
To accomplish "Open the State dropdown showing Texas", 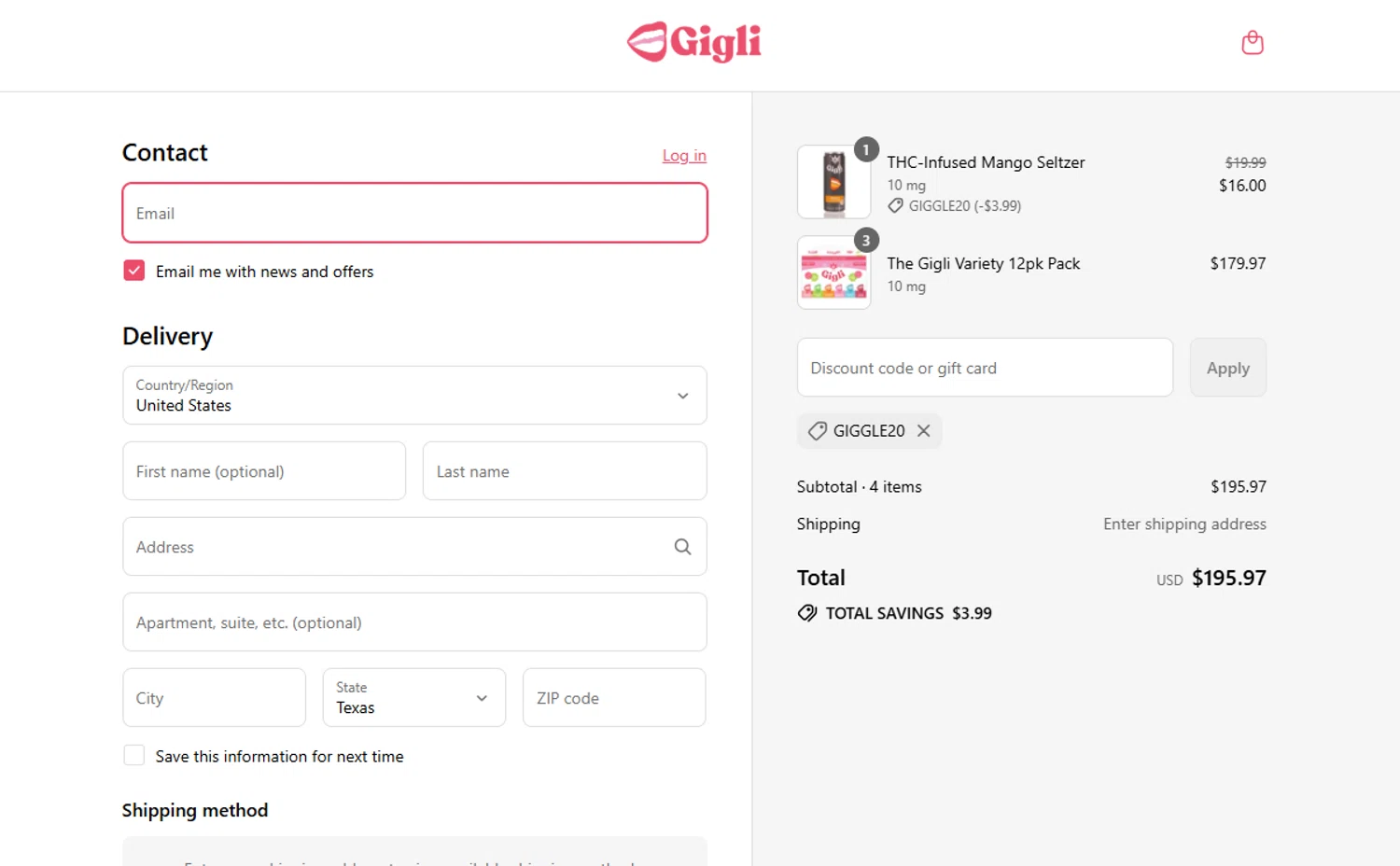I will click(x=414, y=698).
